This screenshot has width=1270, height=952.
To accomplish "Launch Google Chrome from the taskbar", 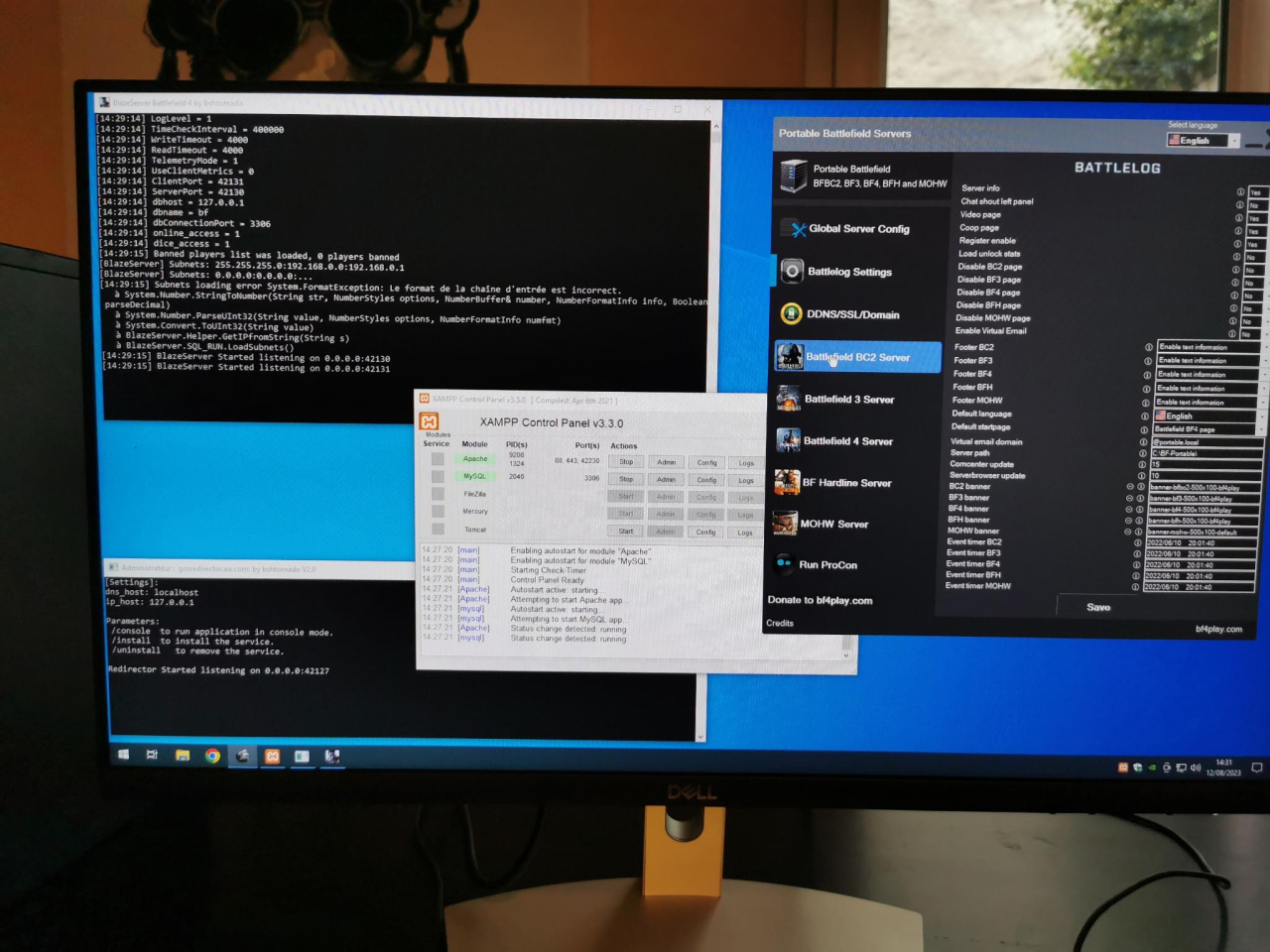I will (x=212, y=756).
